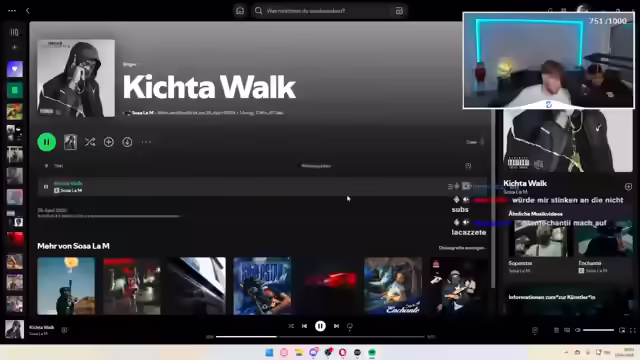The width and height of the screenshot is (640, 360).
Task: Add to library with right panel plus icon
Action: 628,187
